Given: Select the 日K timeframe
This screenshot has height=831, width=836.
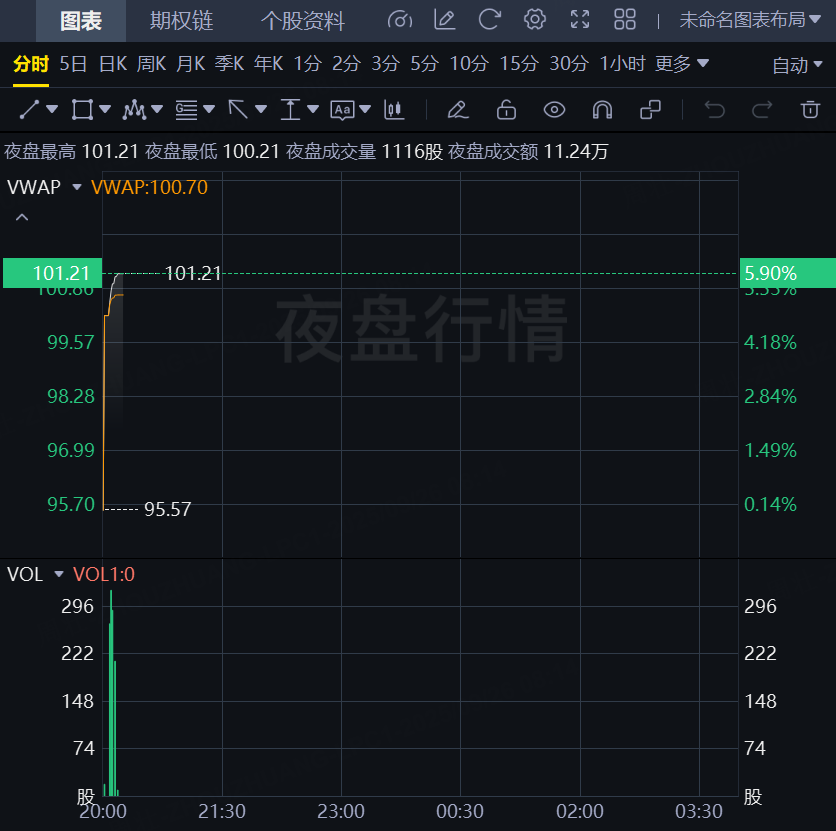Looking at the screenshot, I should tap(112, 64).
